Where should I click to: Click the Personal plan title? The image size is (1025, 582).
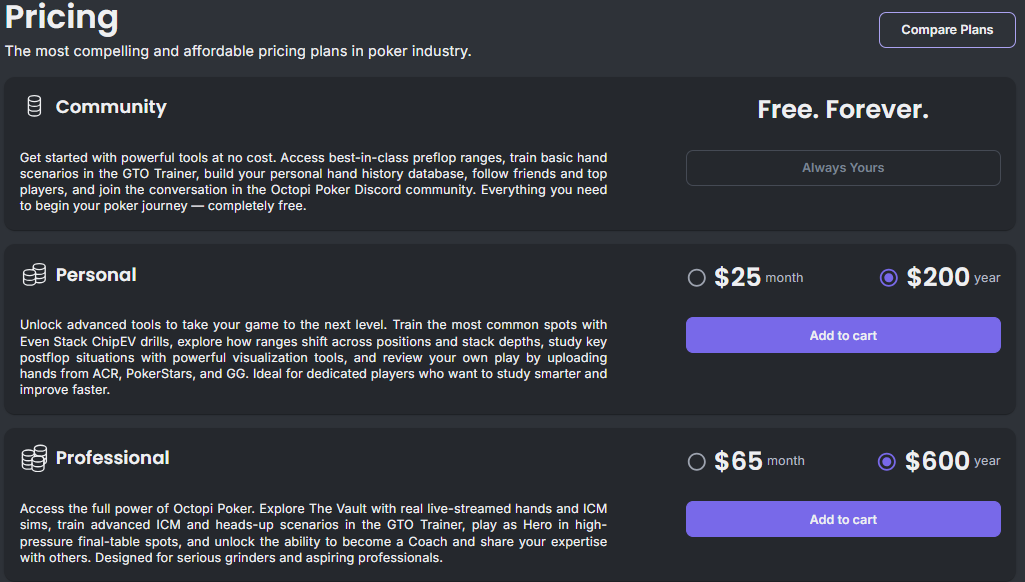(x=96, y=276)
